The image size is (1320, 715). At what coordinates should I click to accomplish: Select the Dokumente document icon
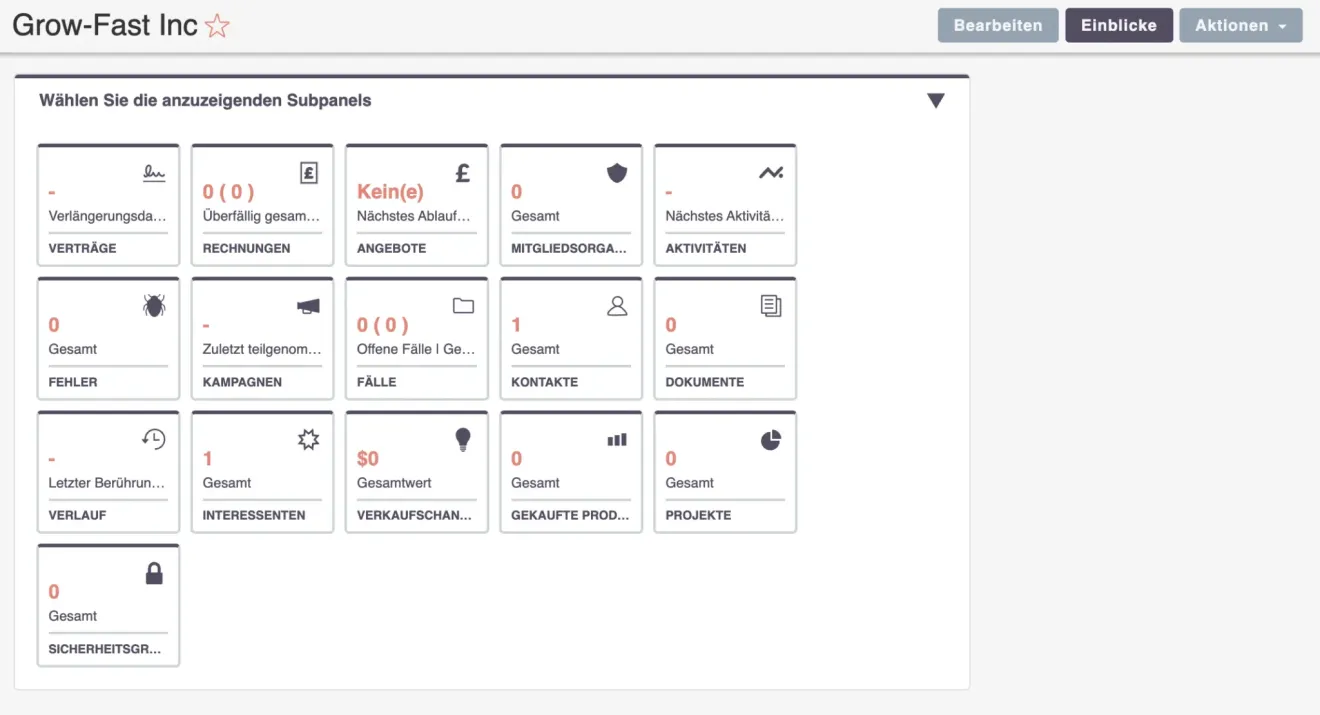pos(770,305)
